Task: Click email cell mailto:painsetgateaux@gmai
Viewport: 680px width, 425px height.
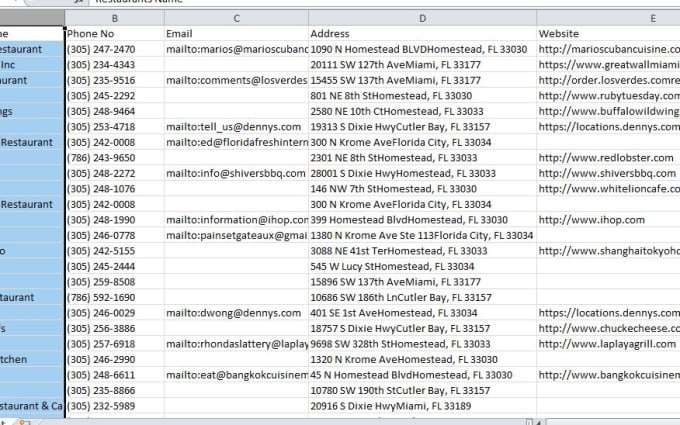Action: tap(236, 235)
